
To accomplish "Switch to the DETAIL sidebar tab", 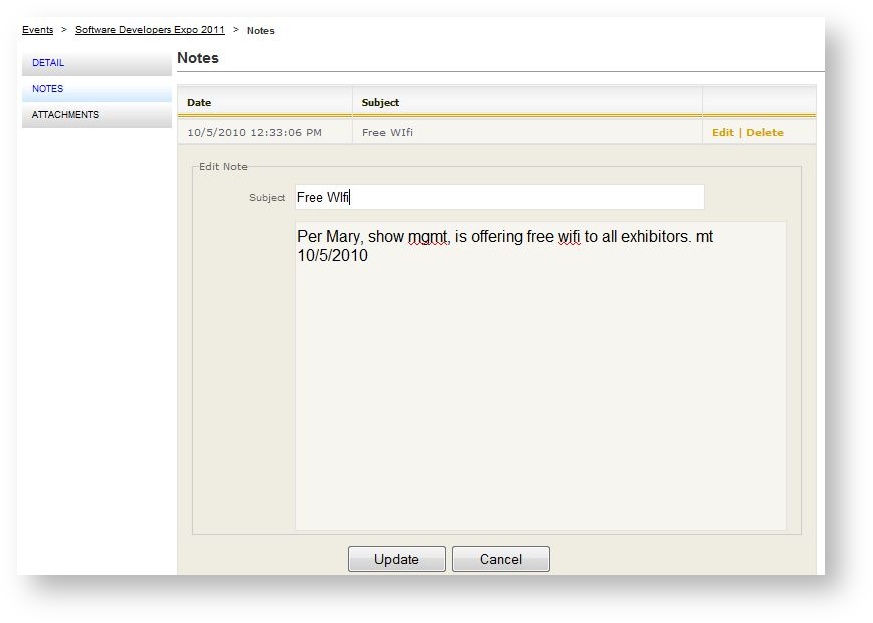I will click(x=48, y=63).
